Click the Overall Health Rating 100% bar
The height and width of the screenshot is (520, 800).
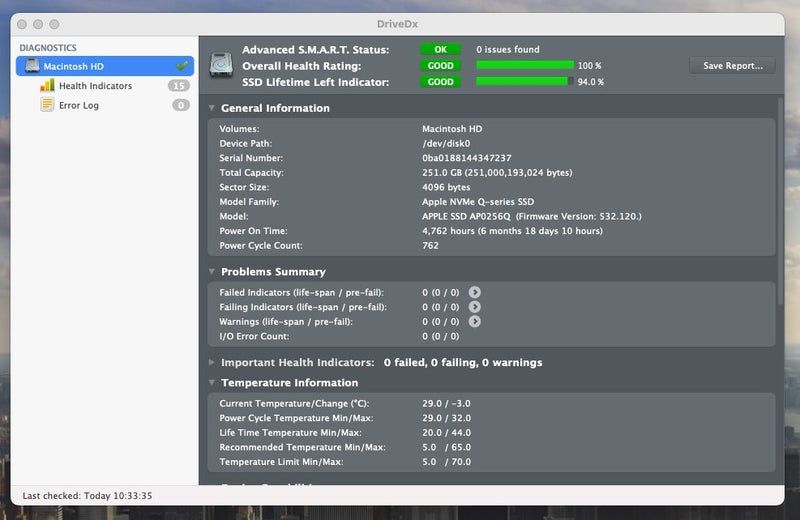click(x=524, y=65)
